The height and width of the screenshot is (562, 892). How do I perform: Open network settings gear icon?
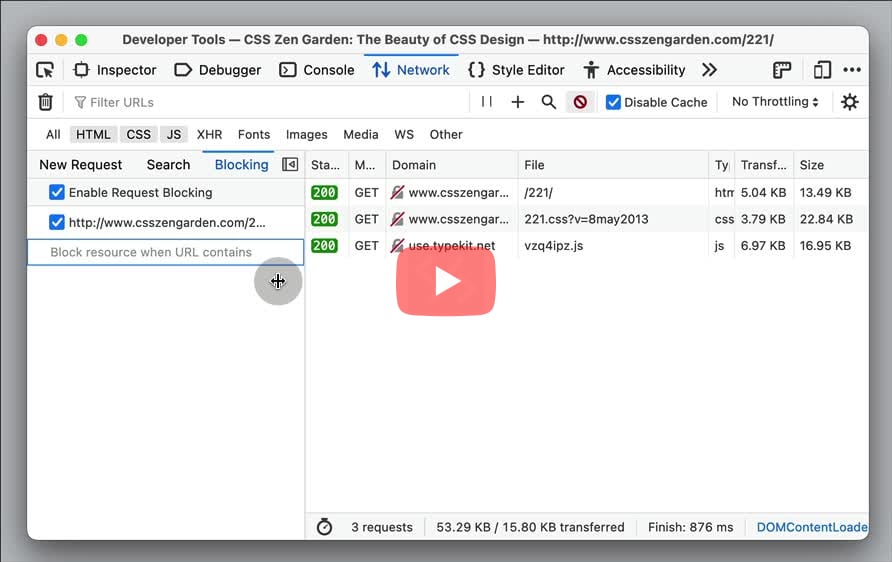(850, 102)
